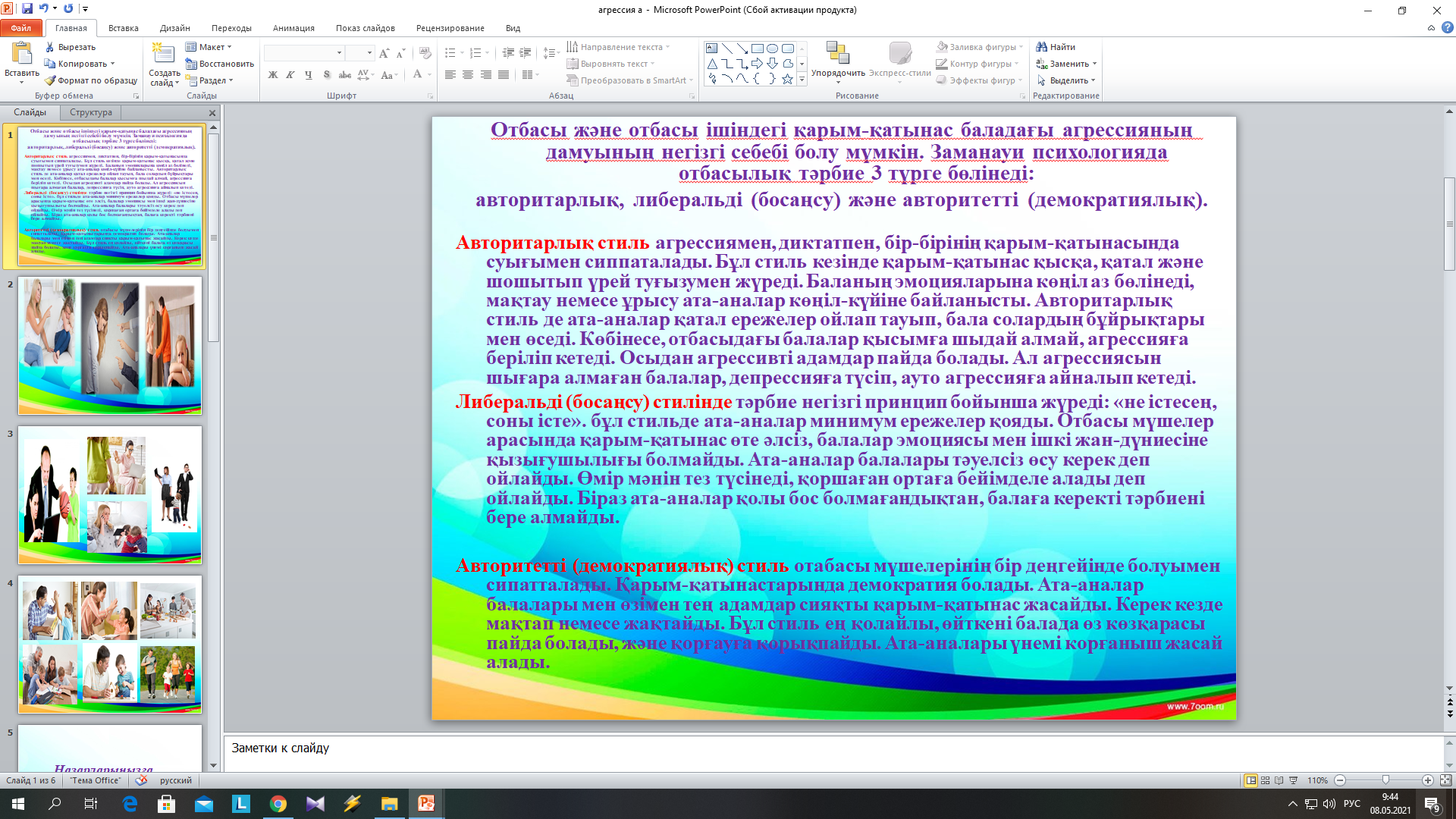Screen dimensions: 1456x819
Task: Click the Save icon in quick access toolbar
Action: 27,8
